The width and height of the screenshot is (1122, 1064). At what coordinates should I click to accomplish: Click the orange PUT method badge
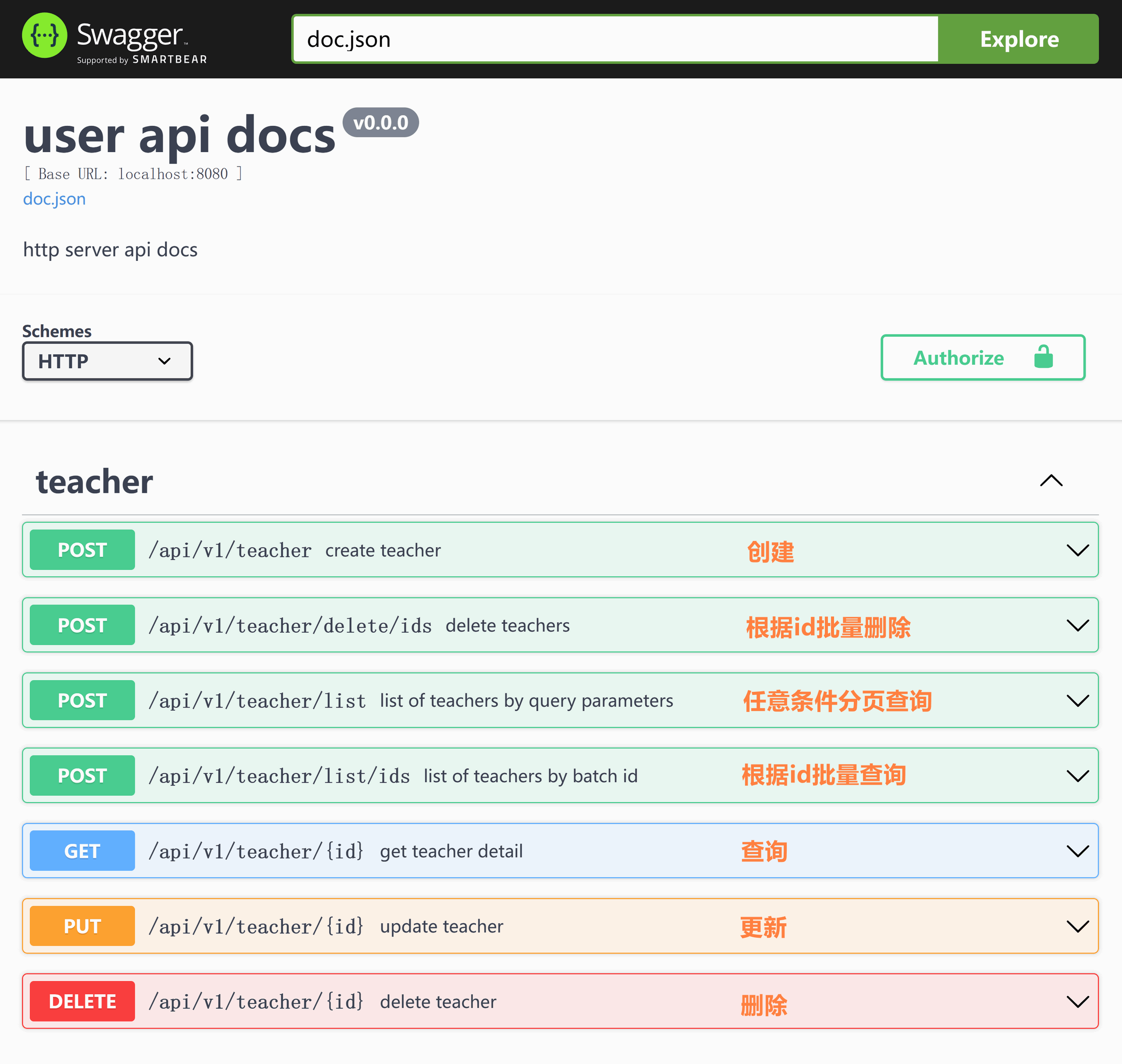(82, 926)
